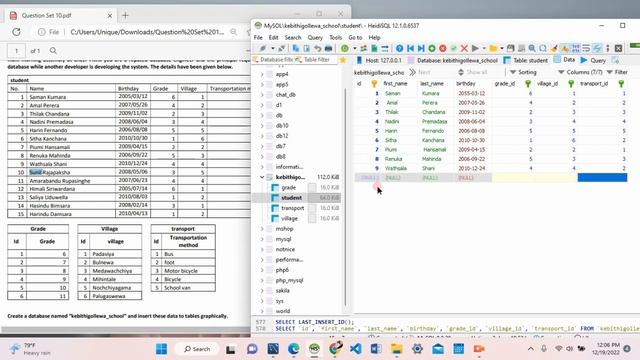Open the Sorting dropdown above the grid
Viewport: 640px width, 360px height.
523,72
